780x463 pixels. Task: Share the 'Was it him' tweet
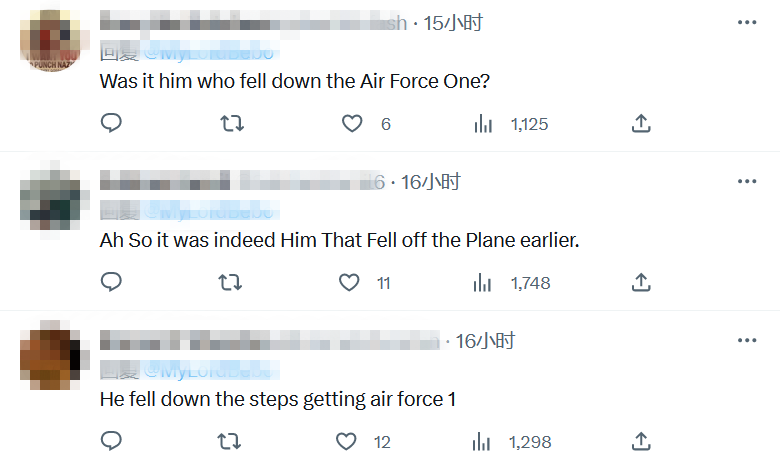point(642,124)
